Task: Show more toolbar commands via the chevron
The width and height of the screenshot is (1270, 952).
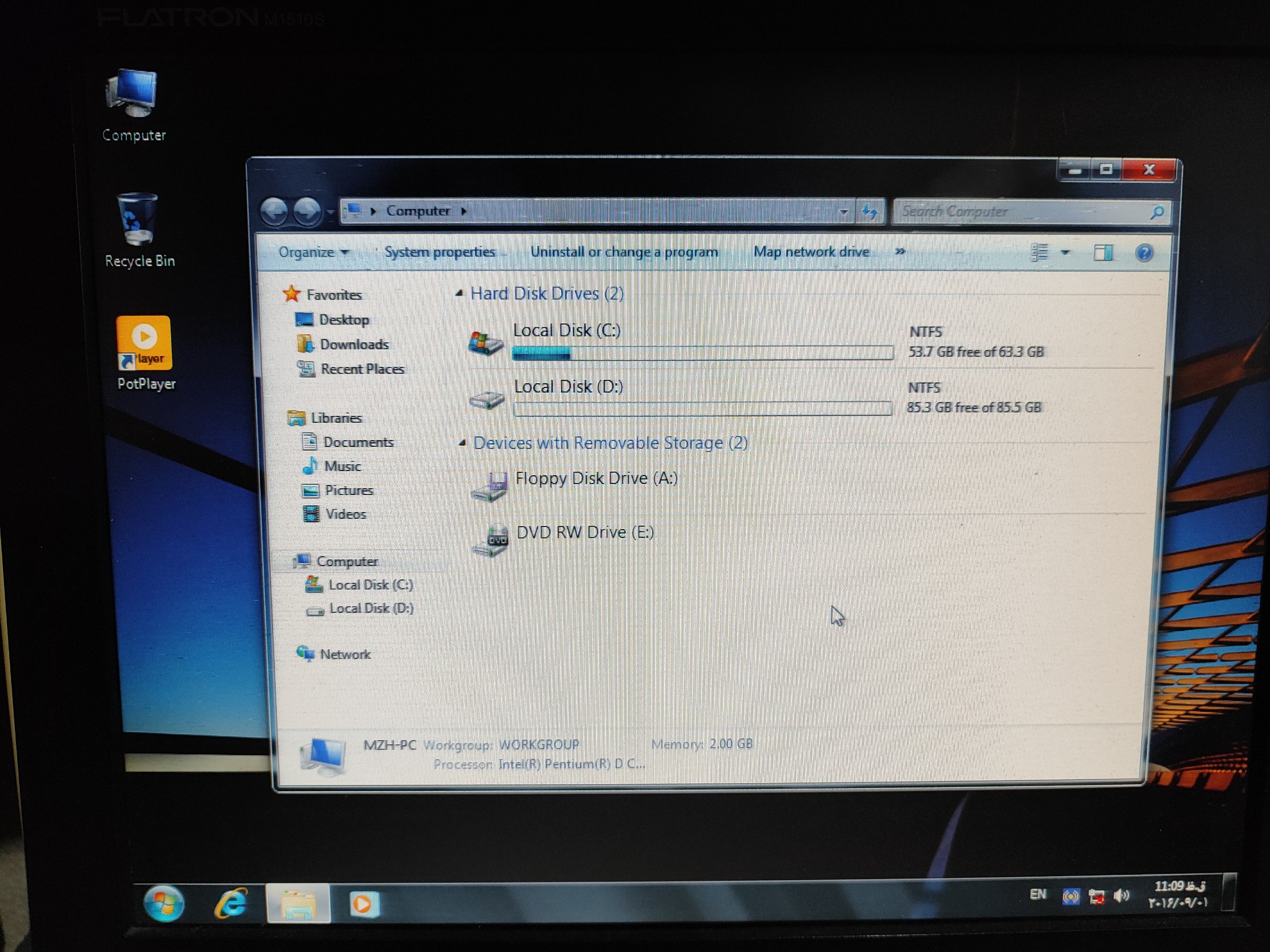Action: pos(900,251)
